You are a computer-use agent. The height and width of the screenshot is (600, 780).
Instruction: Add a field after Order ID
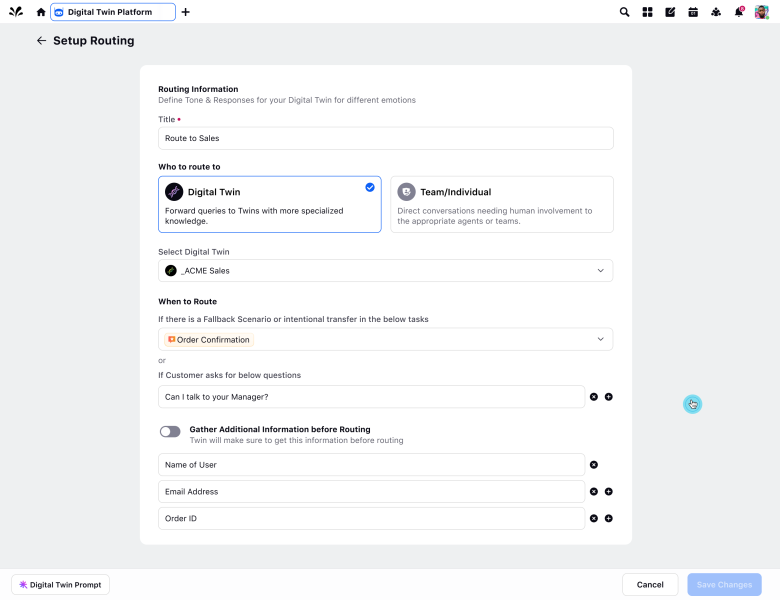[x=609, y=518]
